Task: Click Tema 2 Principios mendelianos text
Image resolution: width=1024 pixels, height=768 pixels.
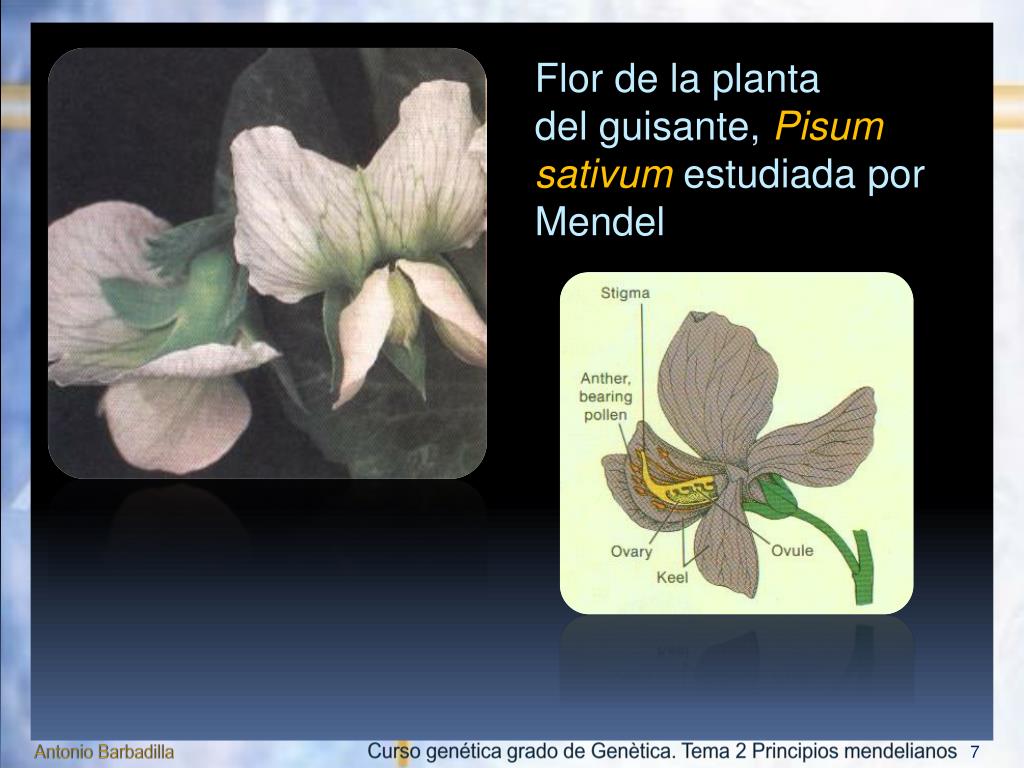Action: pos(820,752)
